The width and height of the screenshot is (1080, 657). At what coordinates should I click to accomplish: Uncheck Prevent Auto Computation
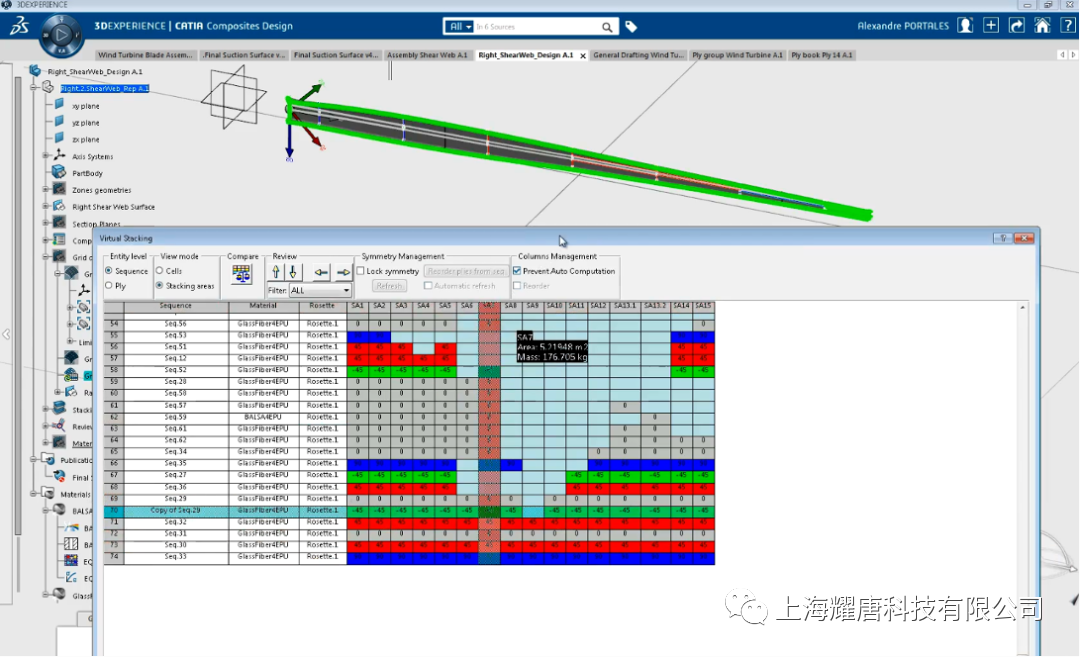[x=517, y=271]
